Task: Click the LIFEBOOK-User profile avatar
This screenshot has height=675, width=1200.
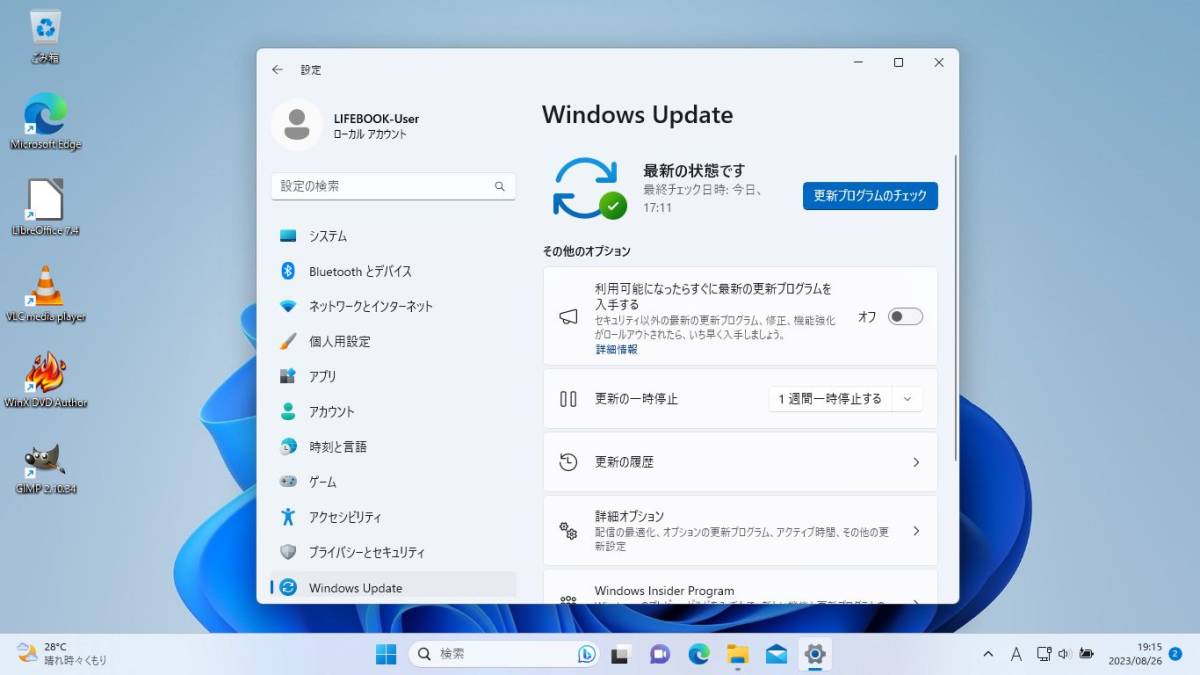Action: click(296, 125)
